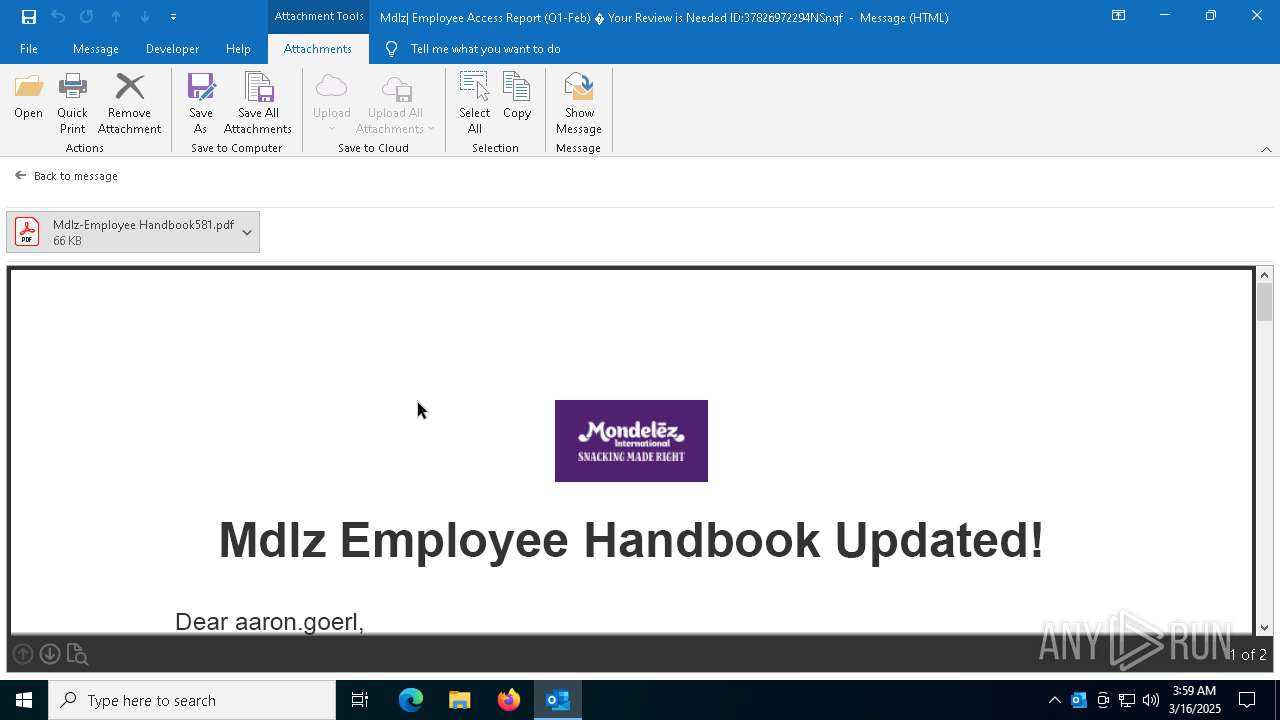Save the attachment with Save As

pos(200,104)
